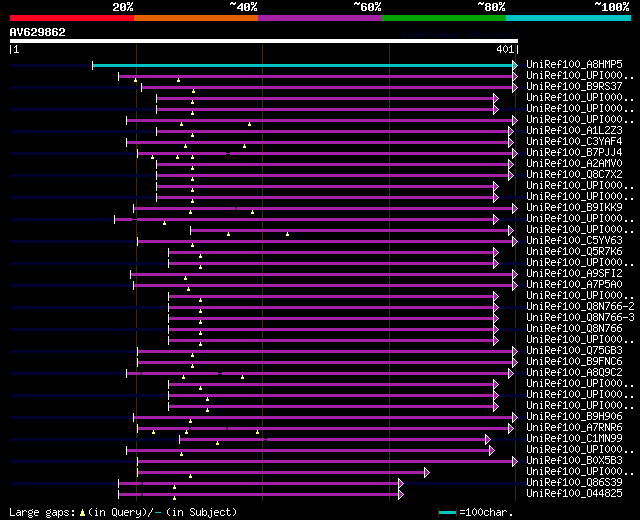The height and width of the screenshot is (520, 640).
Task: Select the UniRef100_A9SFI2 subject label
Action: coord(574,273)
